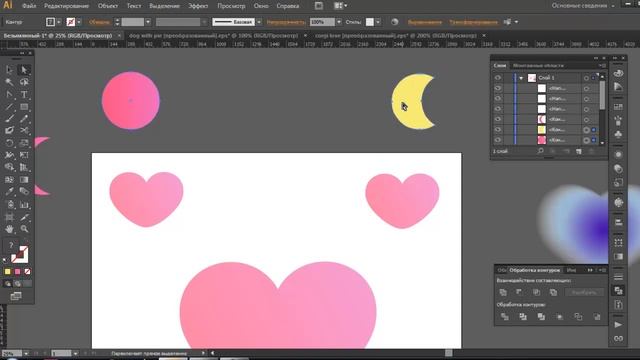Open stroke weight dropdown
The image size is (640, 360).
point(148,22)
